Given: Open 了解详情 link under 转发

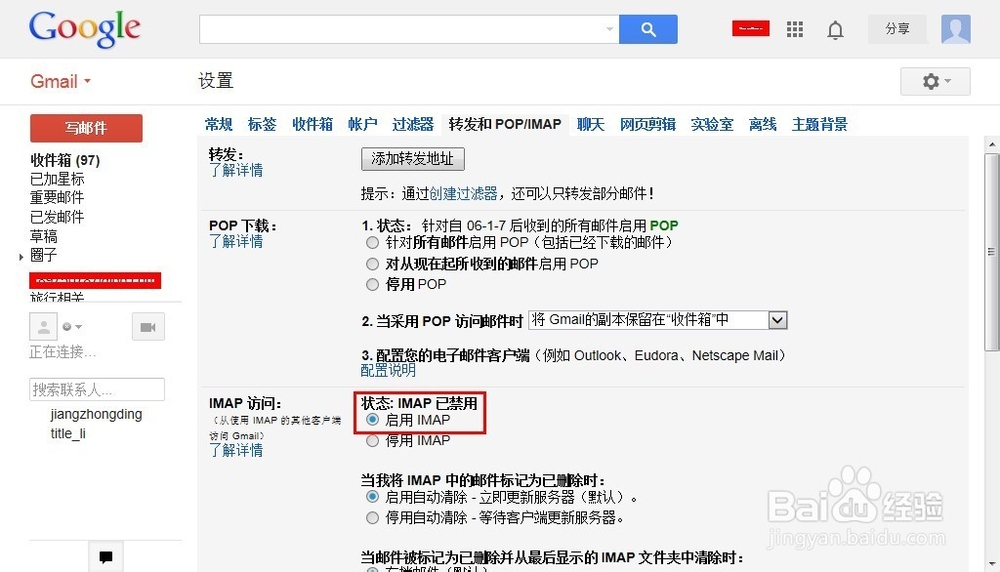Looking at the screenshot, I should (236, 170).
